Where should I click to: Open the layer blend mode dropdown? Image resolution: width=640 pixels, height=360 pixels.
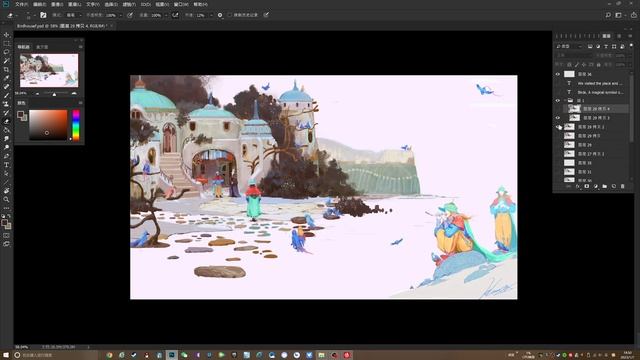pyautogui.click(x=573, y=55)
